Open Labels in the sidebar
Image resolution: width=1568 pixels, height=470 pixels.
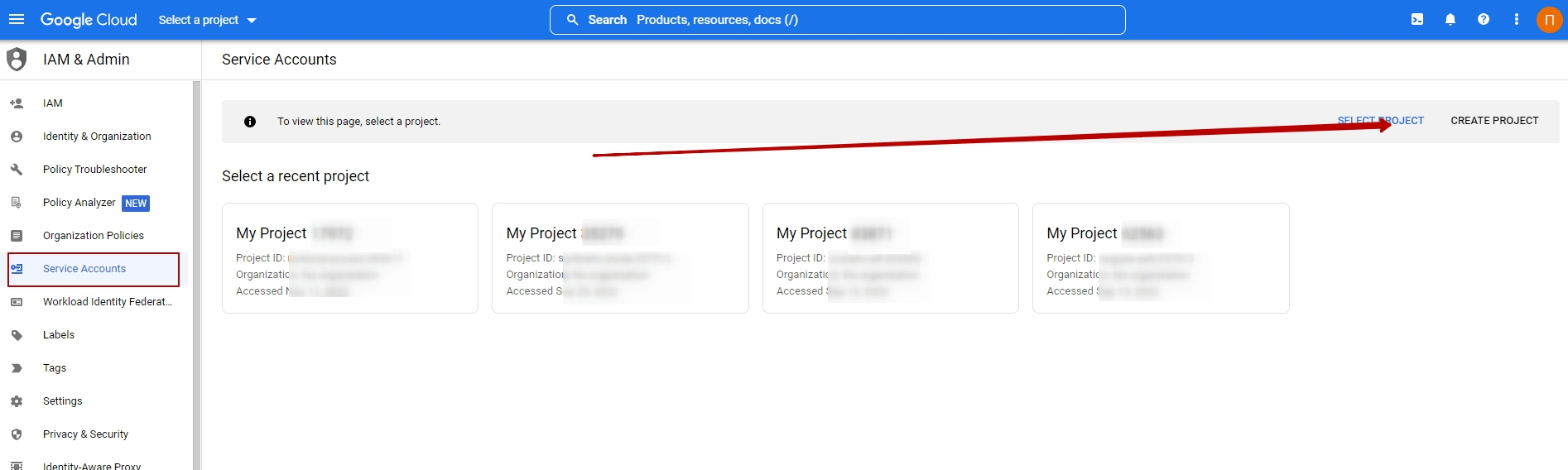[59, 335]
